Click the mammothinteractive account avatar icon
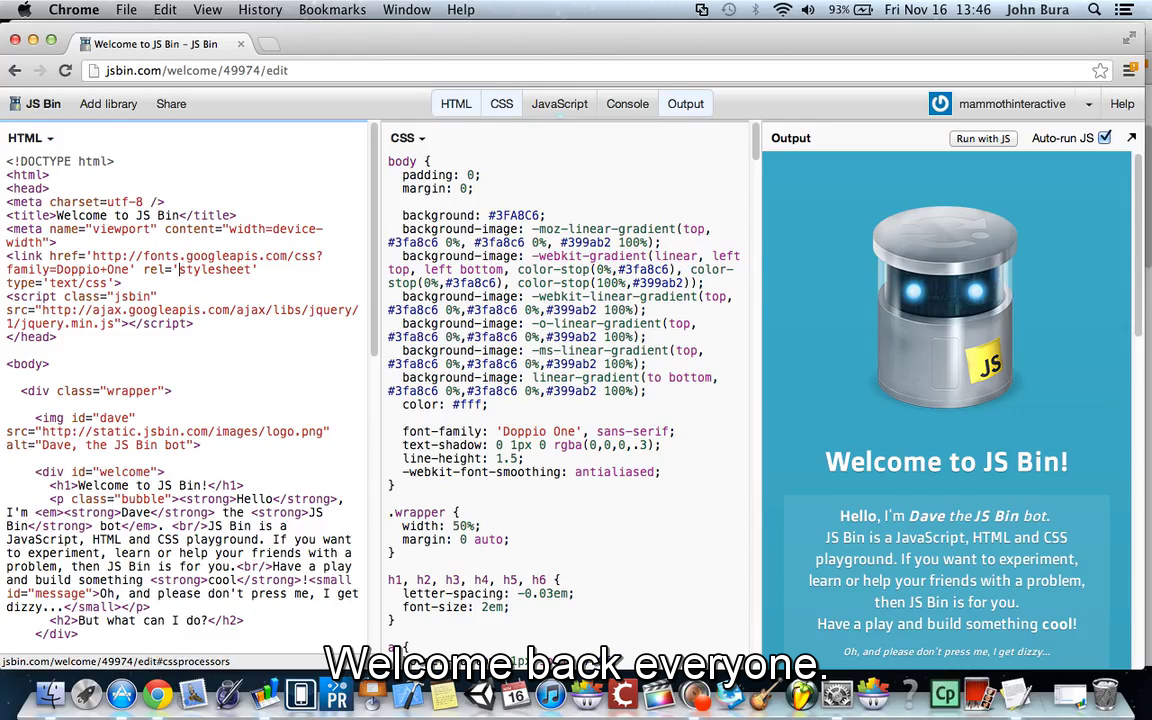The height and width of the screenshot is (720, 1152). [940, 104]
